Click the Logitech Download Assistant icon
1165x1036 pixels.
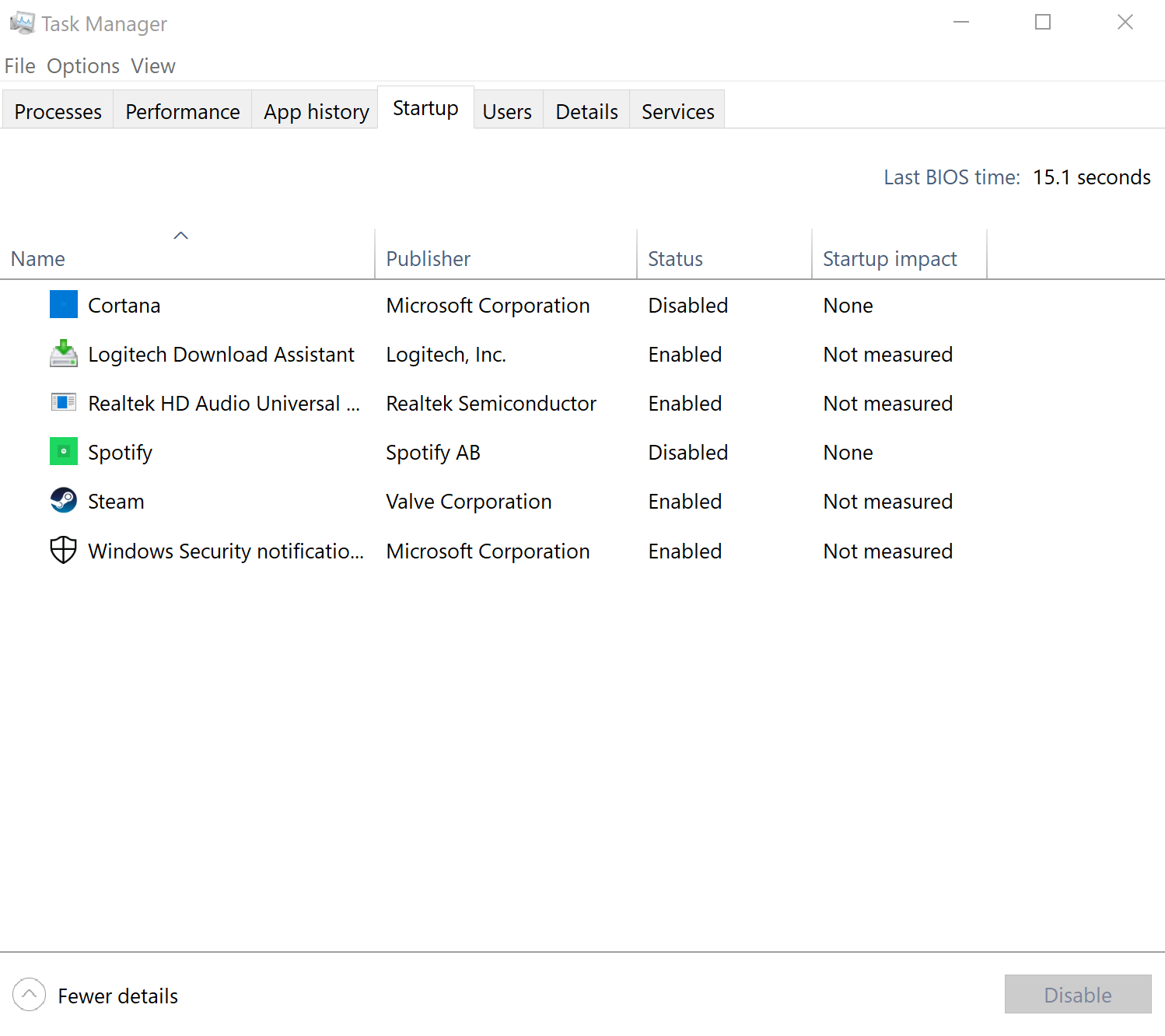[x=64, y=353]
